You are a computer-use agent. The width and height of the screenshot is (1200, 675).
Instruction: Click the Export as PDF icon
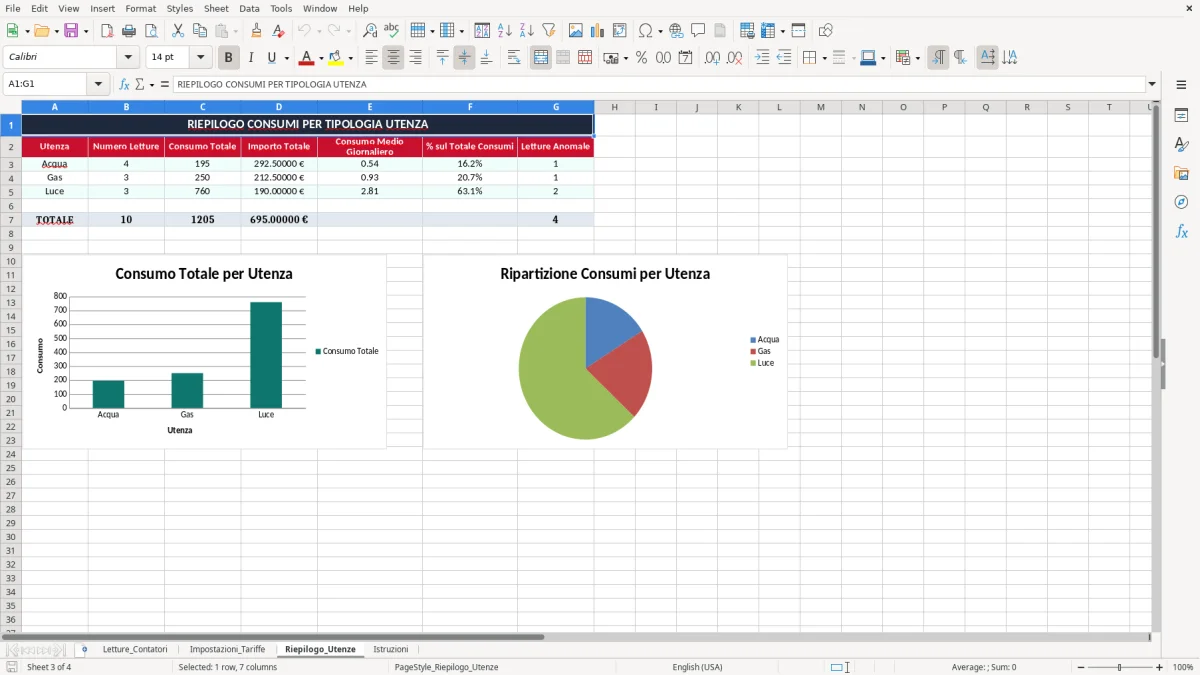(107, 31)
